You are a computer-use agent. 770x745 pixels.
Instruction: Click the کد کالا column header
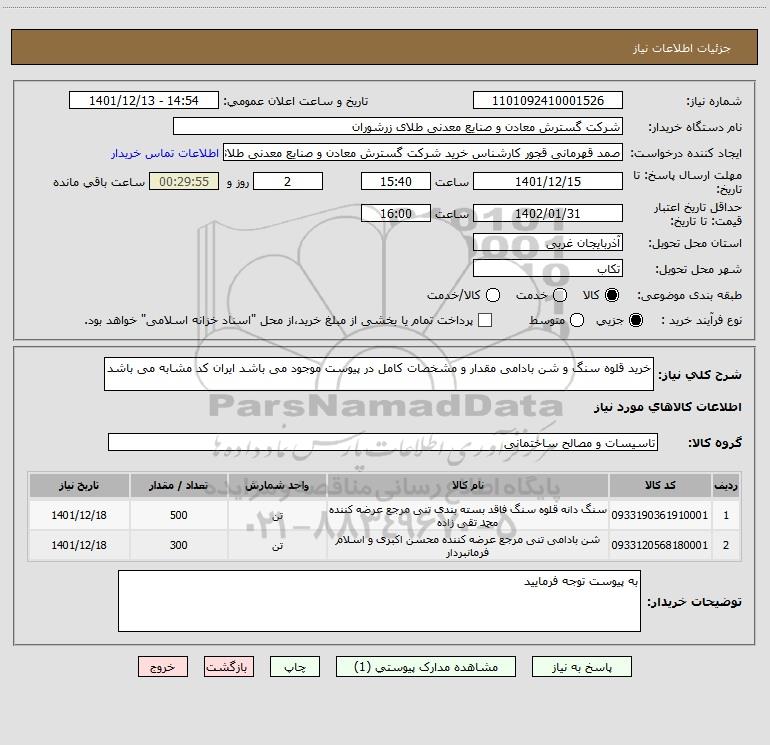tap(660, 485)
